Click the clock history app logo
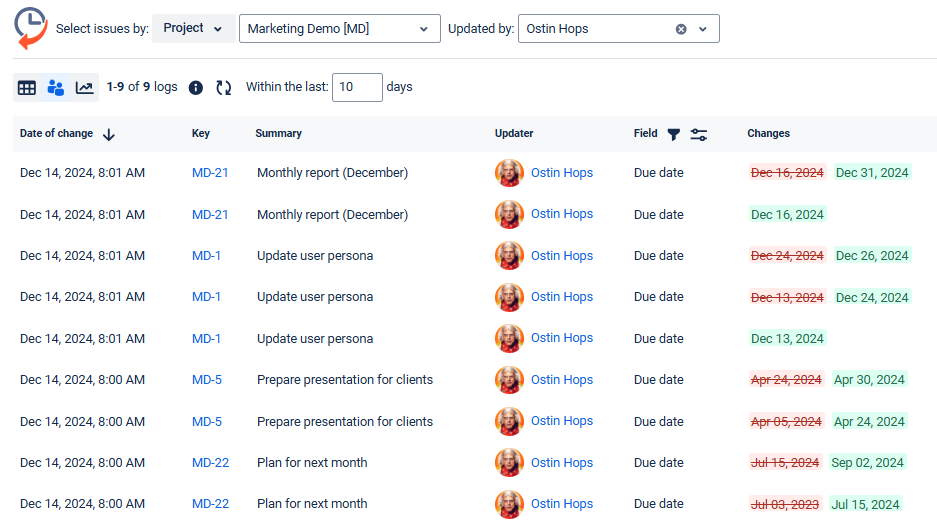The width and height of the screenshot is (937, 528). (x=30, y=27)
